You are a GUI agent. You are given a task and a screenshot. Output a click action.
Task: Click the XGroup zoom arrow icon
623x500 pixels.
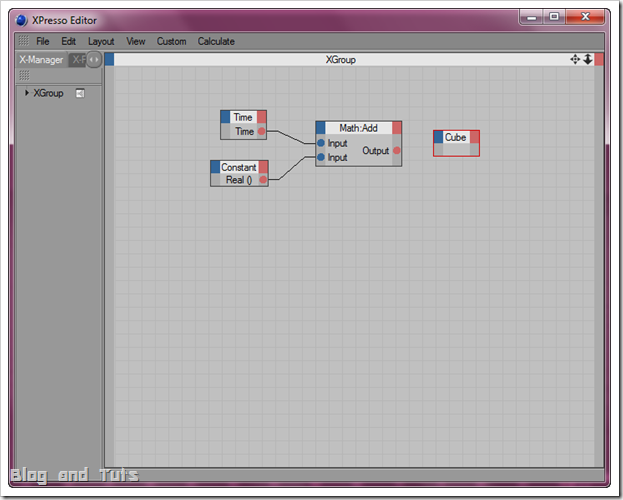(x=588, y=60)
